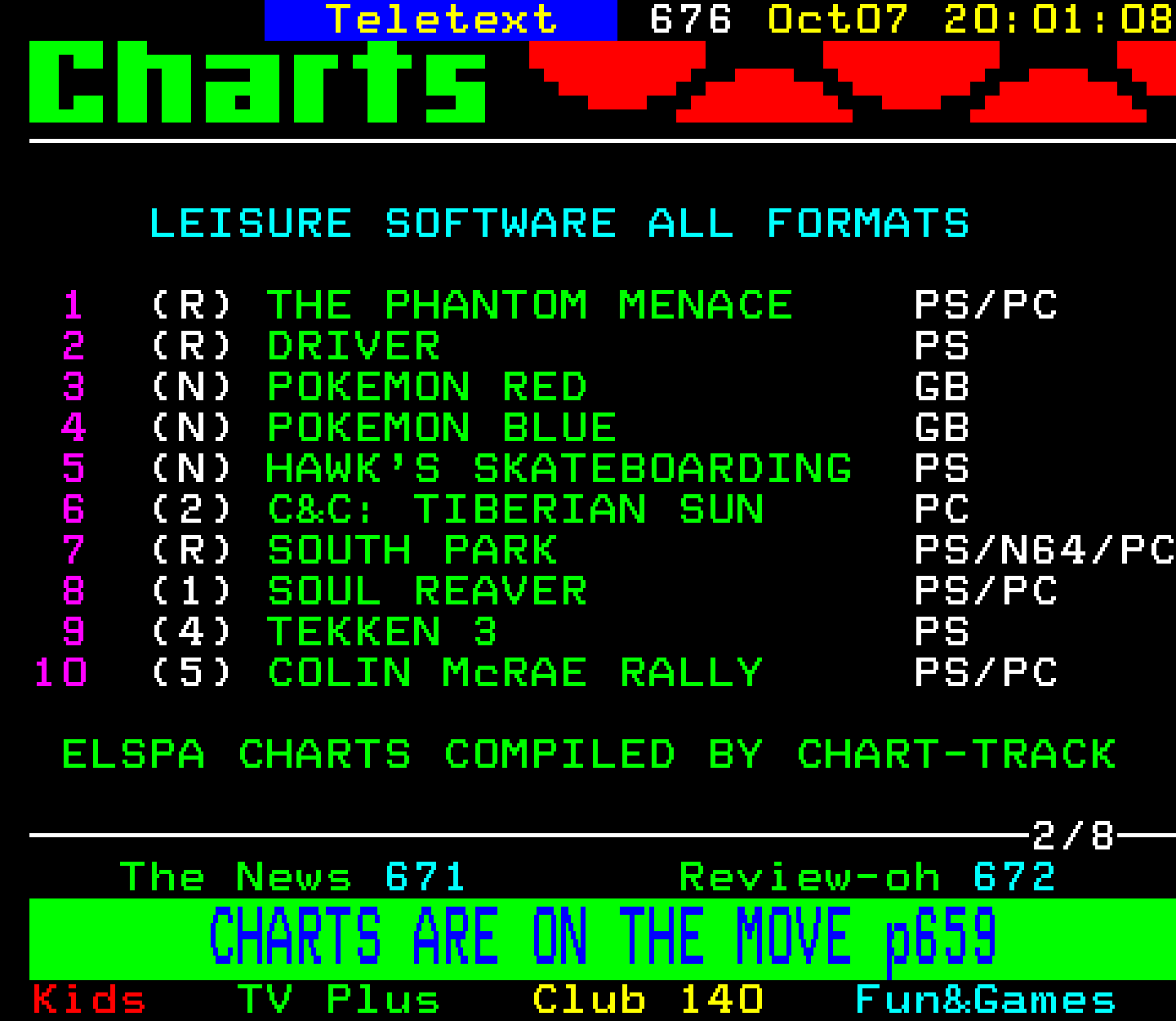Click the GB format for Pokemon Red

941,387
